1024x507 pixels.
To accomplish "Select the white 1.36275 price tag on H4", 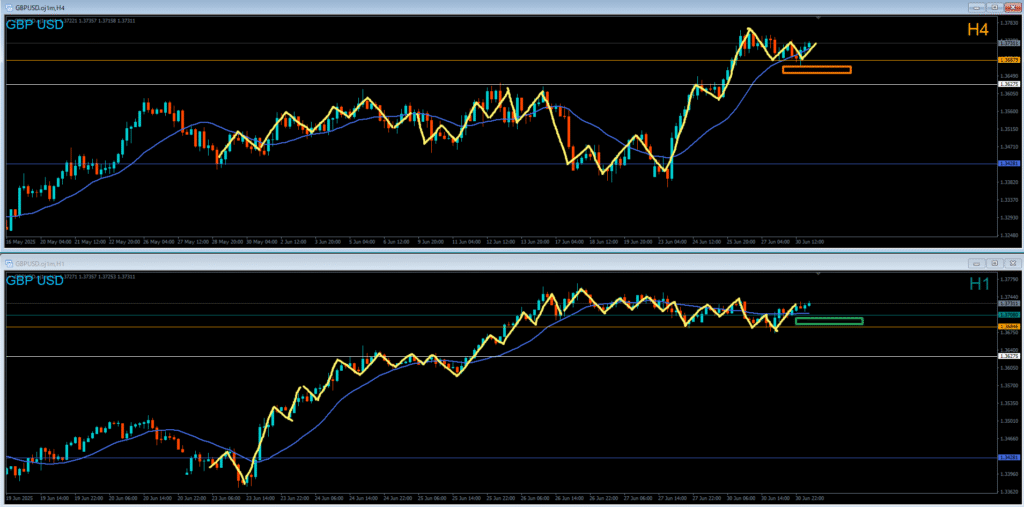I will tap(1010, 84).
